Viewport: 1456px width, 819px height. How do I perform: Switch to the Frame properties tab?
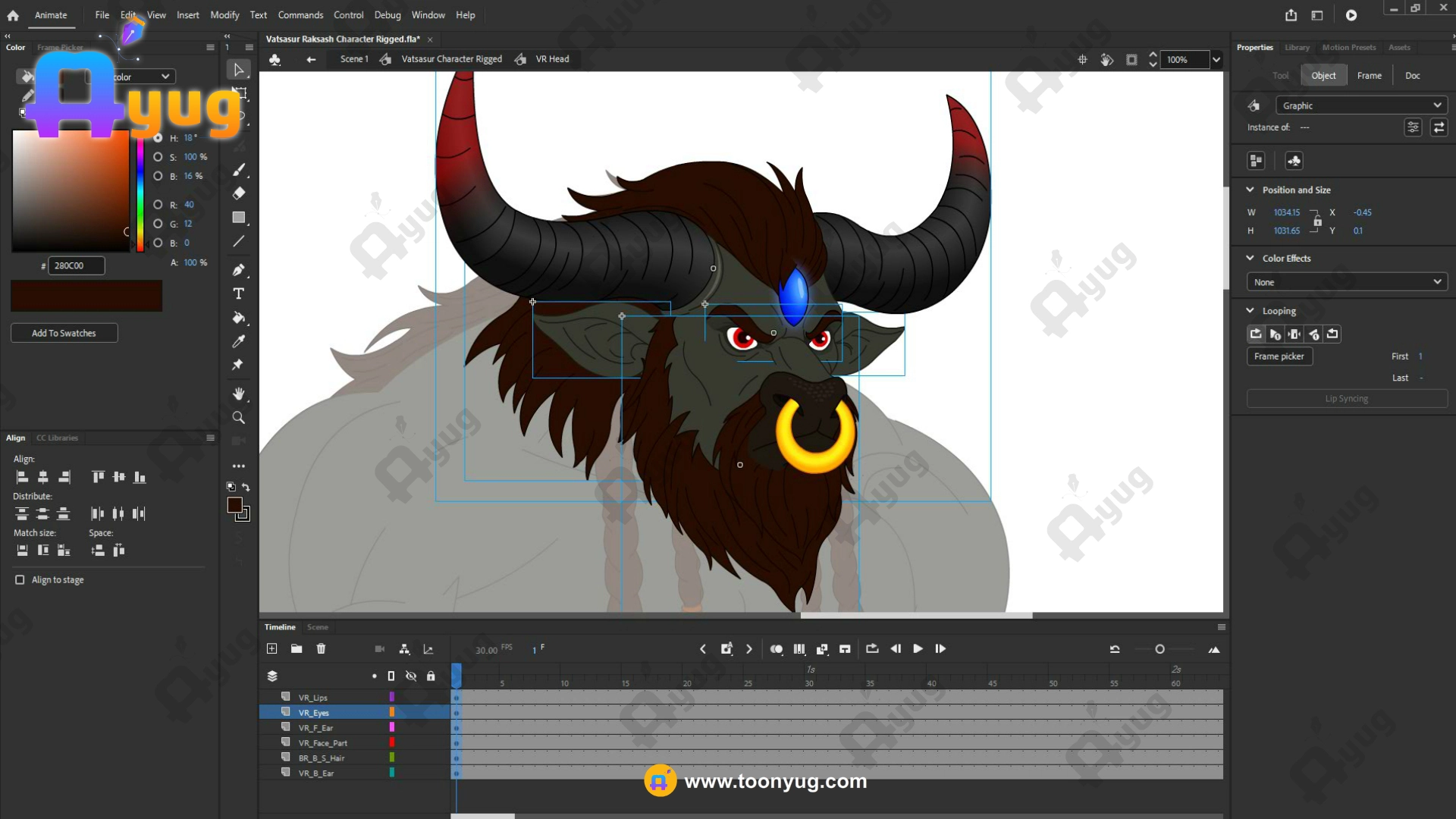coord(1369,75)
